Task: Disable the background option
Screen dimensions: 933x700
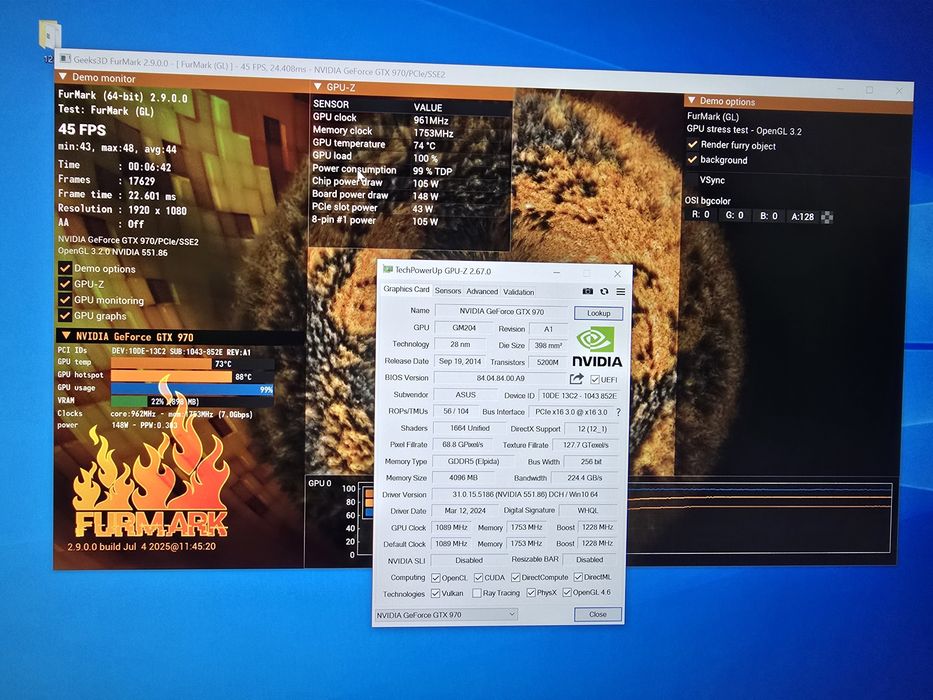Action: coord(693,160)
